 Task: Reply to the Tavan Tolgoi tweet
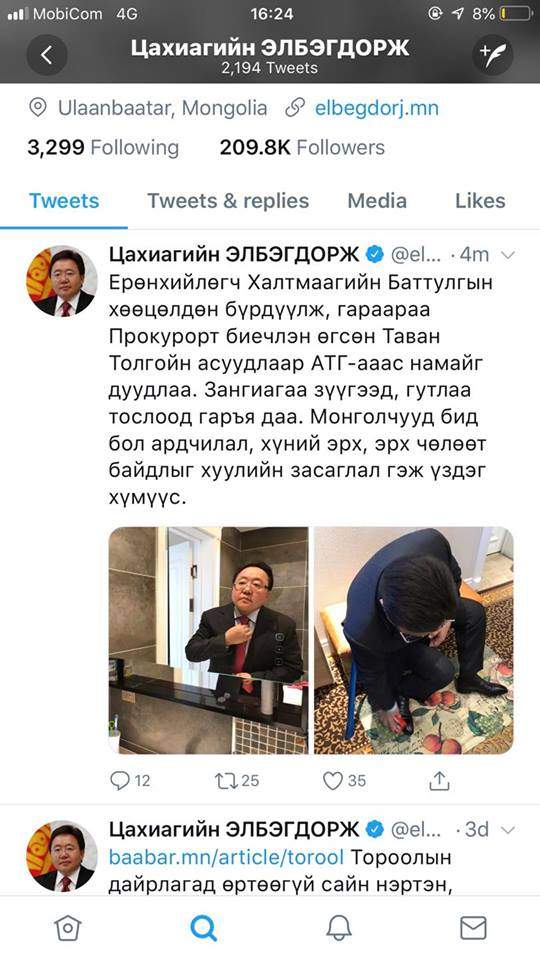click(129, 780)
